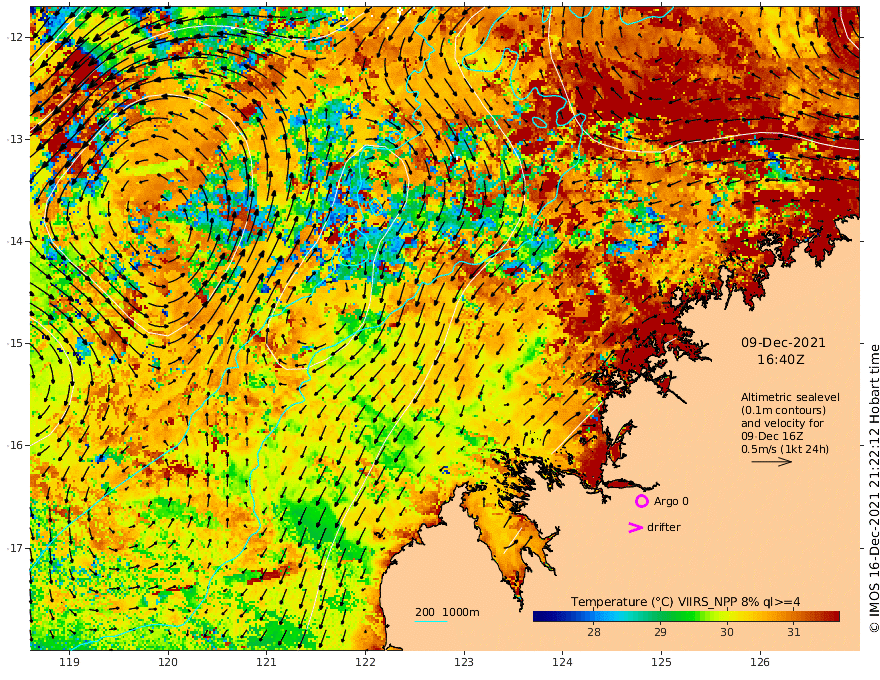The width and height of the screenshot is (880, 680).
Task: Click latitude axis label -17
Action: pyautogui.click(x=15, y=548)
